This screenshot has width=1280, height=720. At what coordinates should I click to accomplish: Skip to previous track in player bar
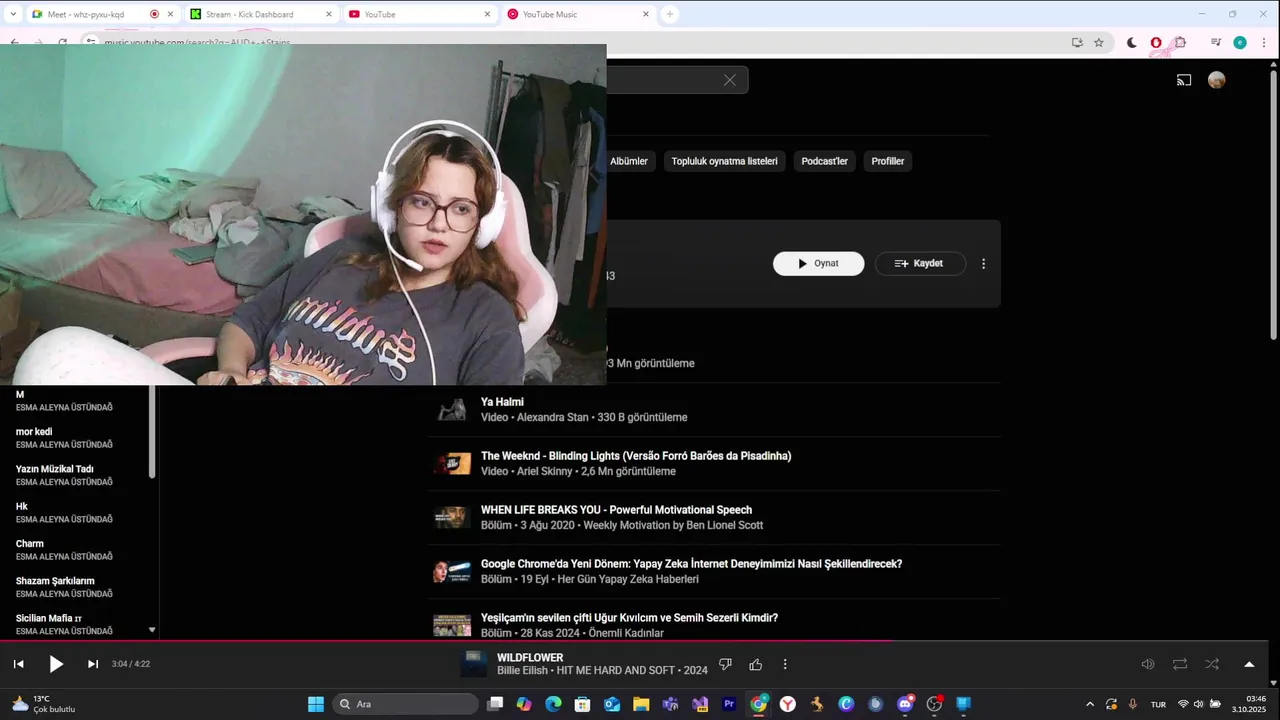pos(18,664)
